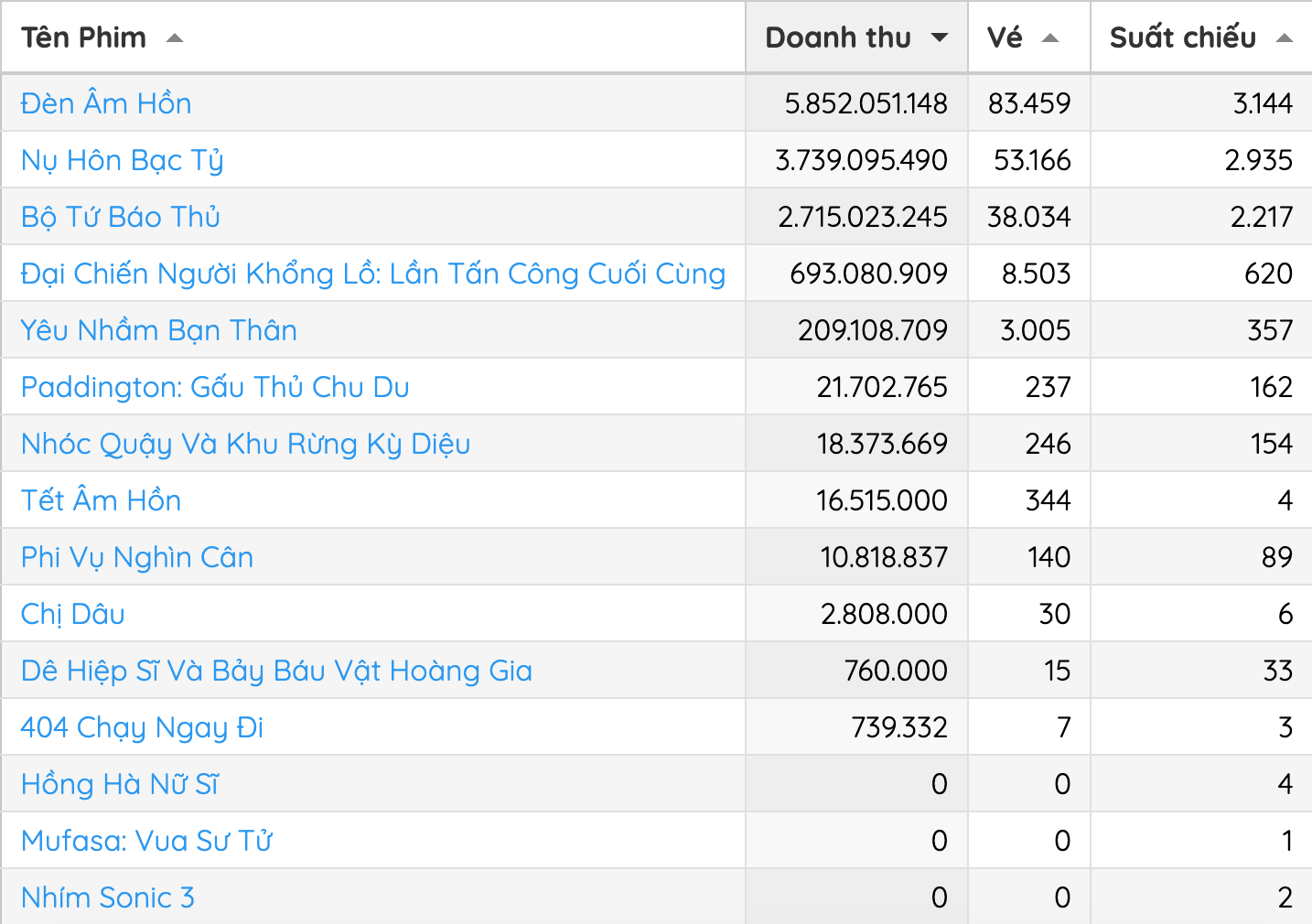View Tết Âm Hồn movie details

(x=102, y=500)
